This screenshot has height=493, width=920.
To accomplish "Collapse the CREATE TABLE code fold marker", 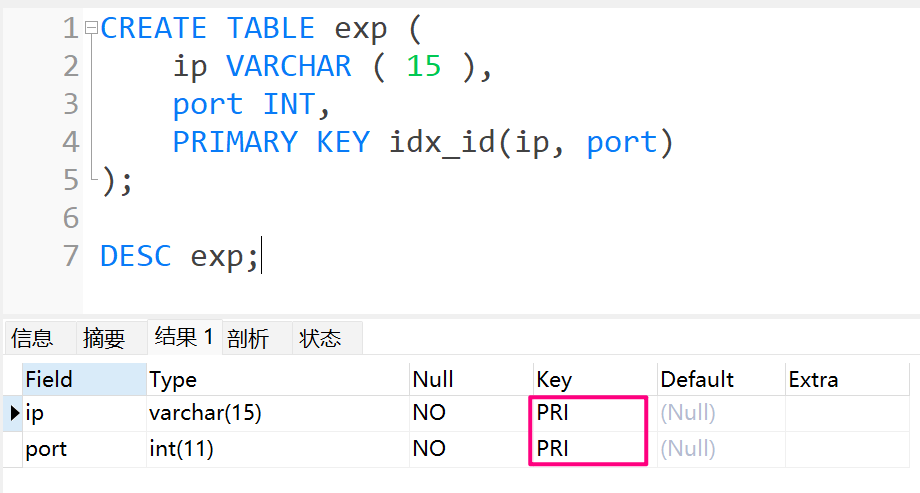I will point(91,29).
